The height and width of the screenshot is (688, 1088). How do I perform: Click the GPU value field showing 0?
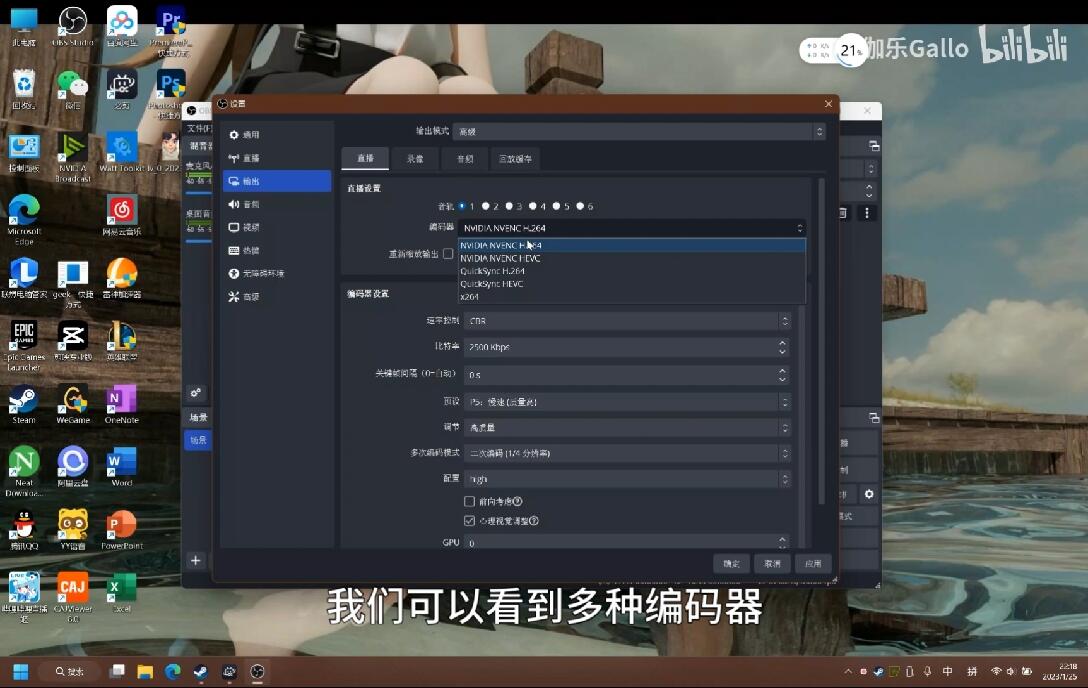(627, 542)
